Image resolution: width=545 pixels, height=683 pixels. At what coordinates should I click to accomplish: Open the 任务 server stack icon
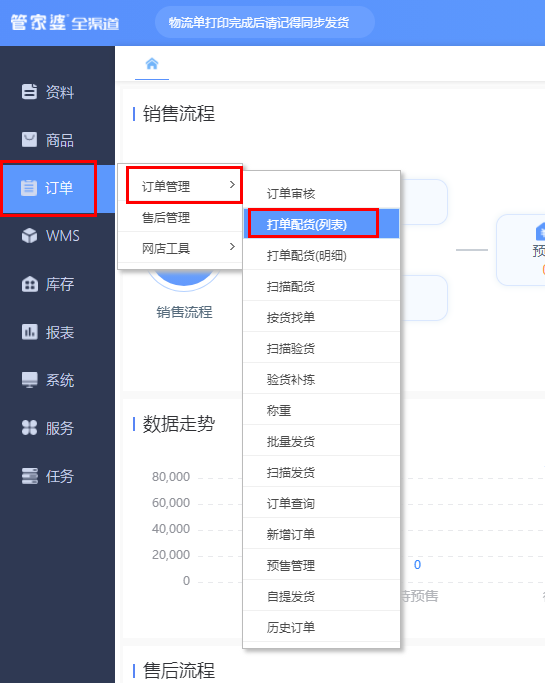coord(30,476)
